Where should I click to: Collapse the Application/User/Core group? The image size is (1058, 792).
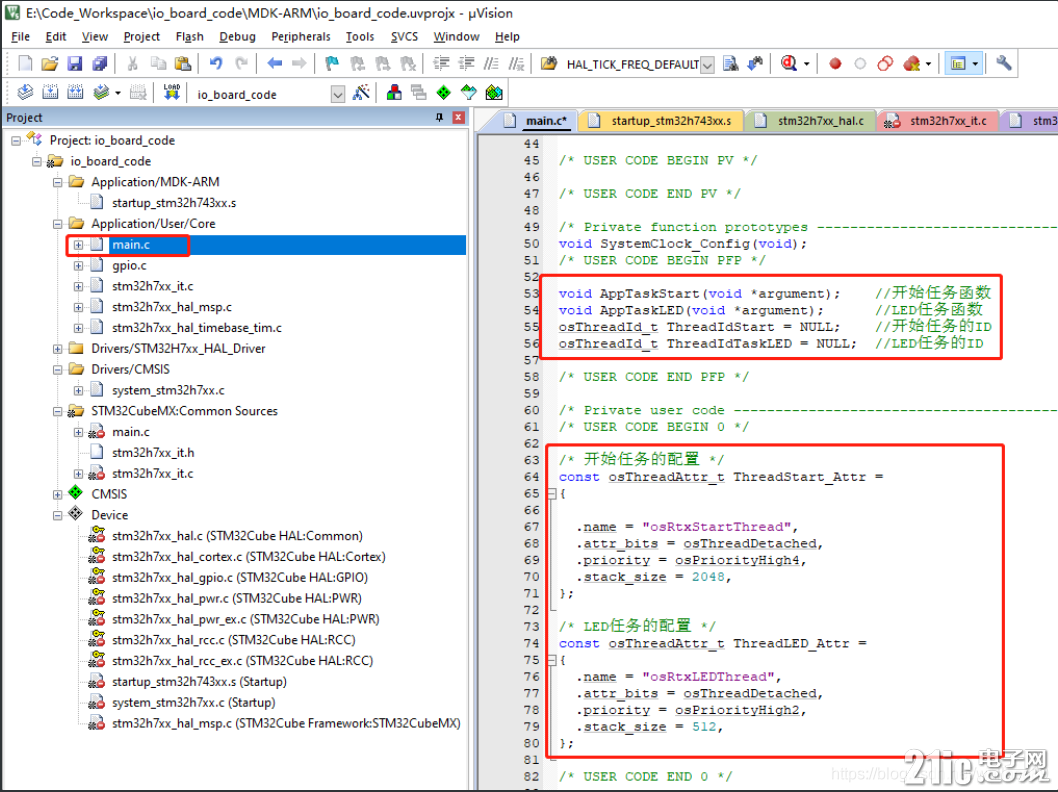pos(58,224)
